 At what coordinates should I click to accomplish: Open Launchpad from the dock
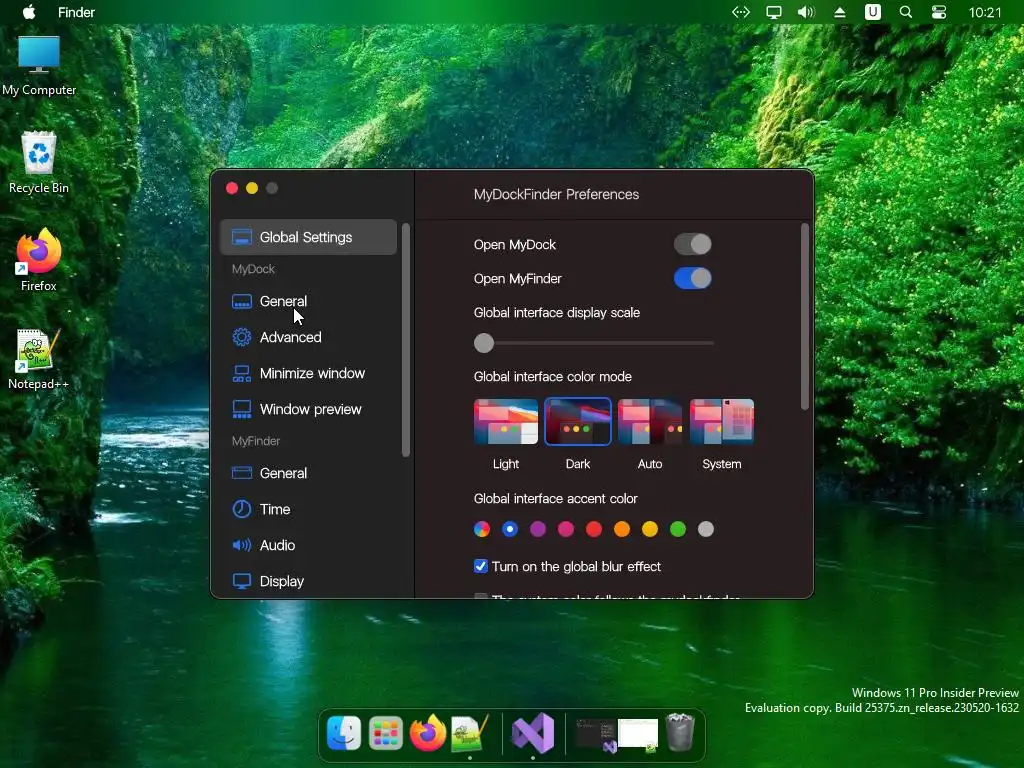[385, 733]
